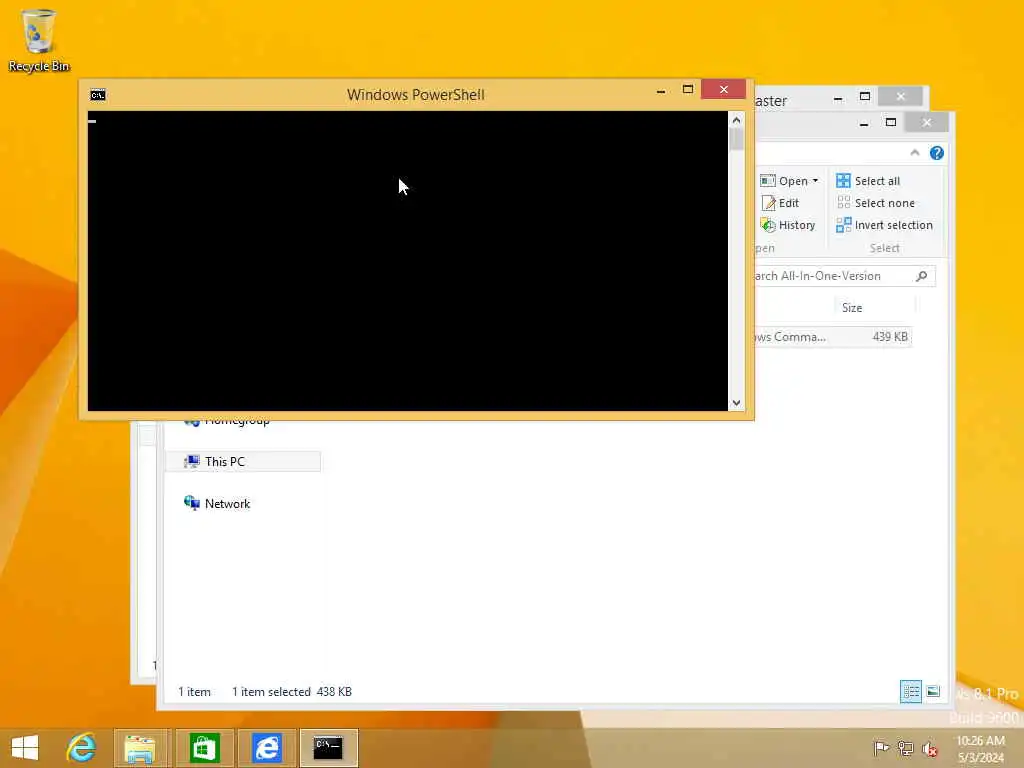Minimize the Windows PowerShell window

(x=661, y=90)
